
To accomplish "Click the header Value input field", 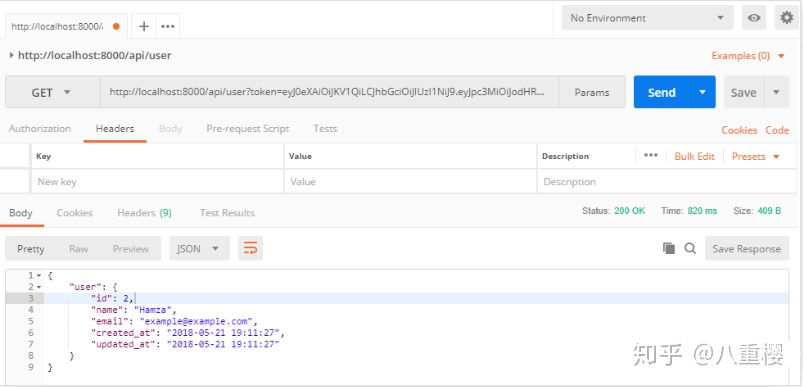I will point(410,182).
